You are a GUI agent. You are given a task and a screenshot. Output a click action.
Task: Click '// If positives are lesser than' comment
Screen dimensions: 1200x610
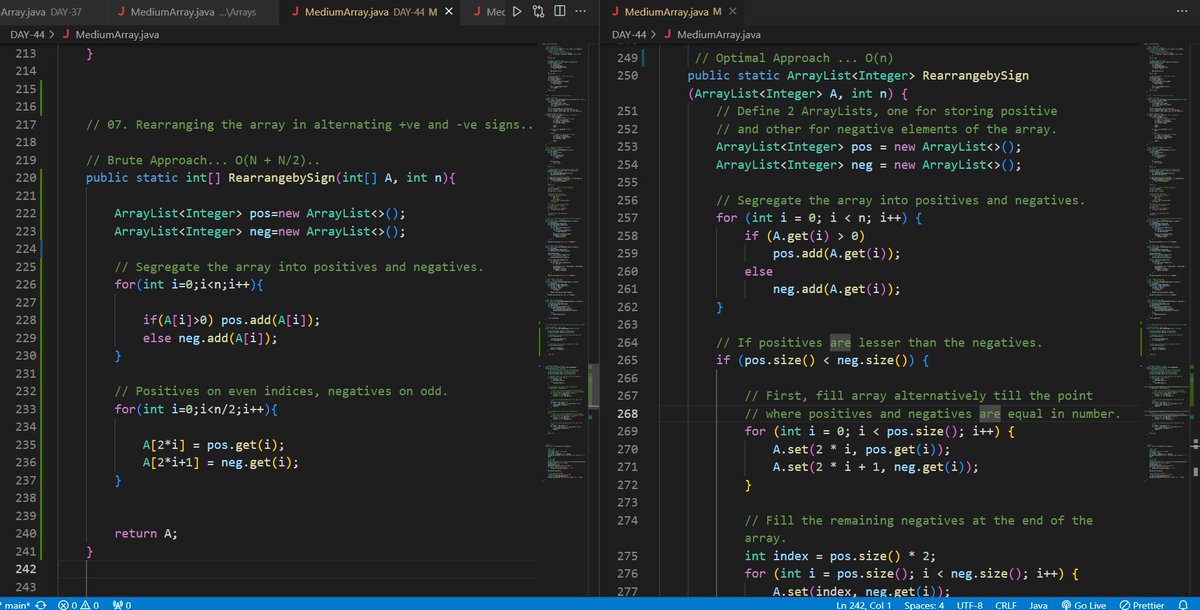point(879,342)
